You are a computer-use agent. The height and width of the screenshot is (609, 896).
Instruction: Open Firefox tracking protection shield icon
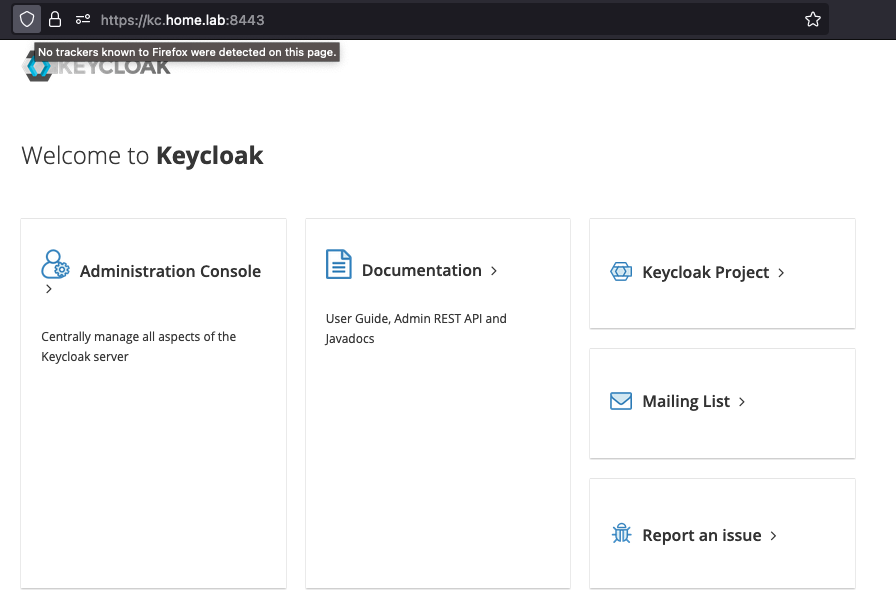28,19
